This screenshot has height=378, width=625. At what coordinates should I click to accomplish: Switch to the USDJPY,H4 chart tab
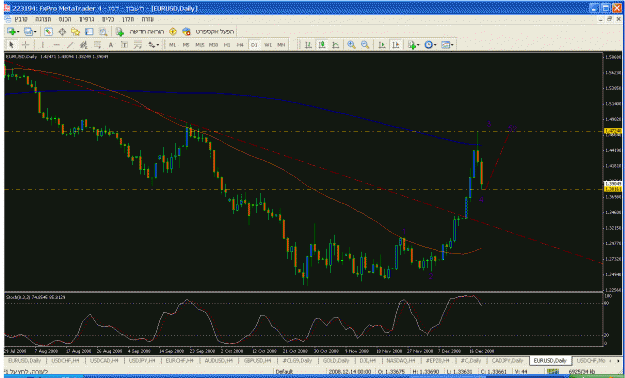pyautogui.click(x=142, y=360)
